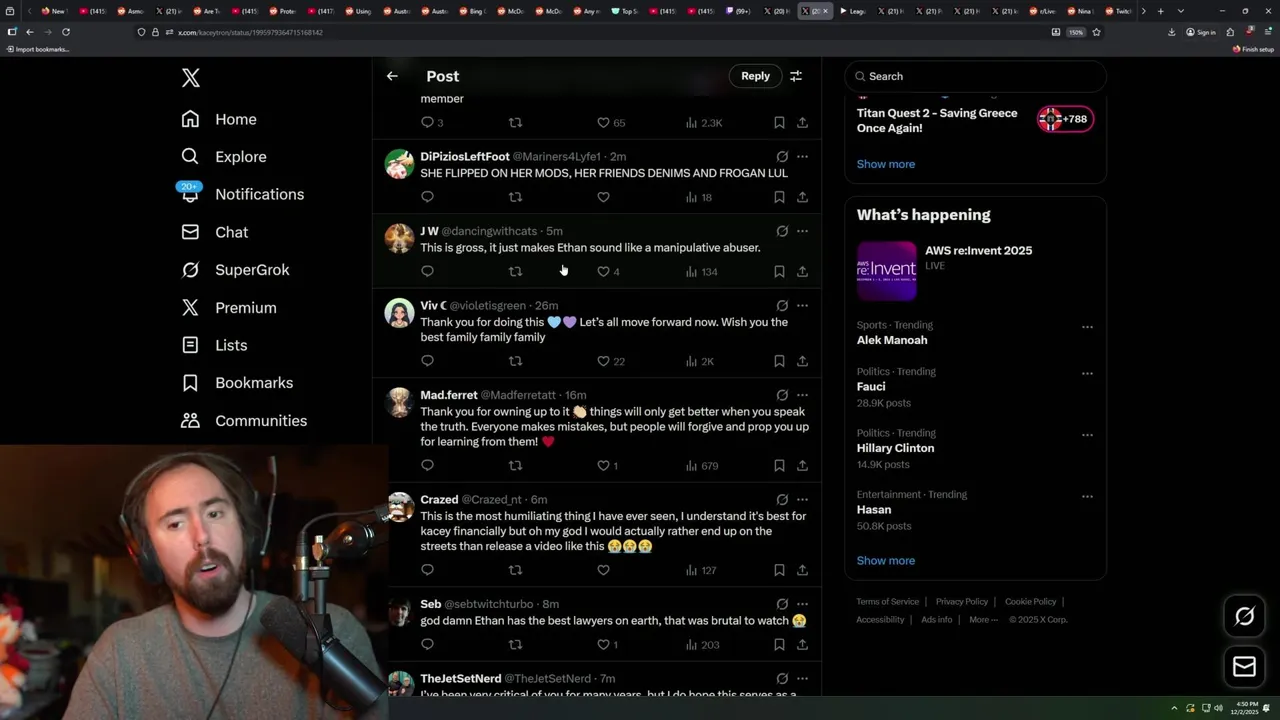
Task: Open Import bookmarks in bookmarks bar
Action: click(37, 49)
